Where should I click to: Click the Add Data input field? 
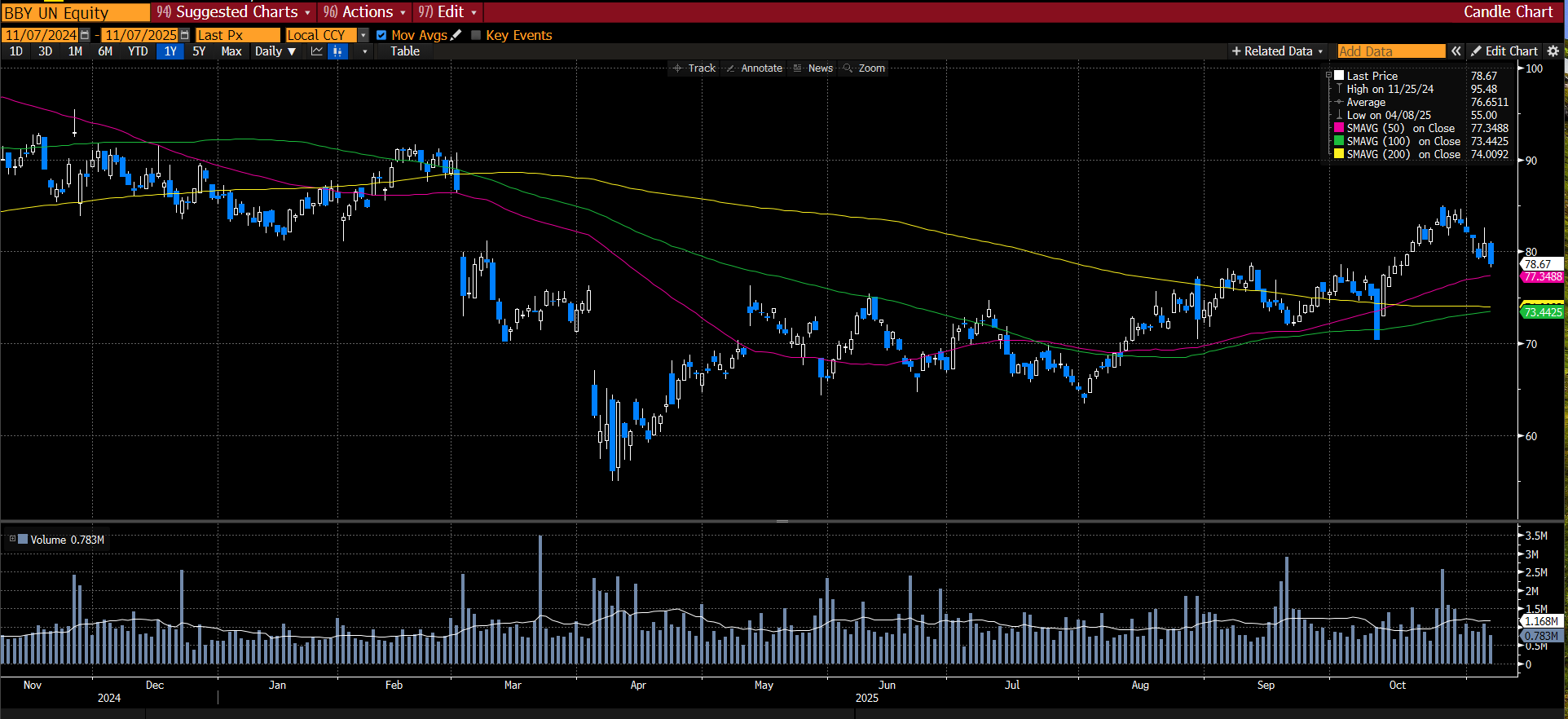(1390, 51)
